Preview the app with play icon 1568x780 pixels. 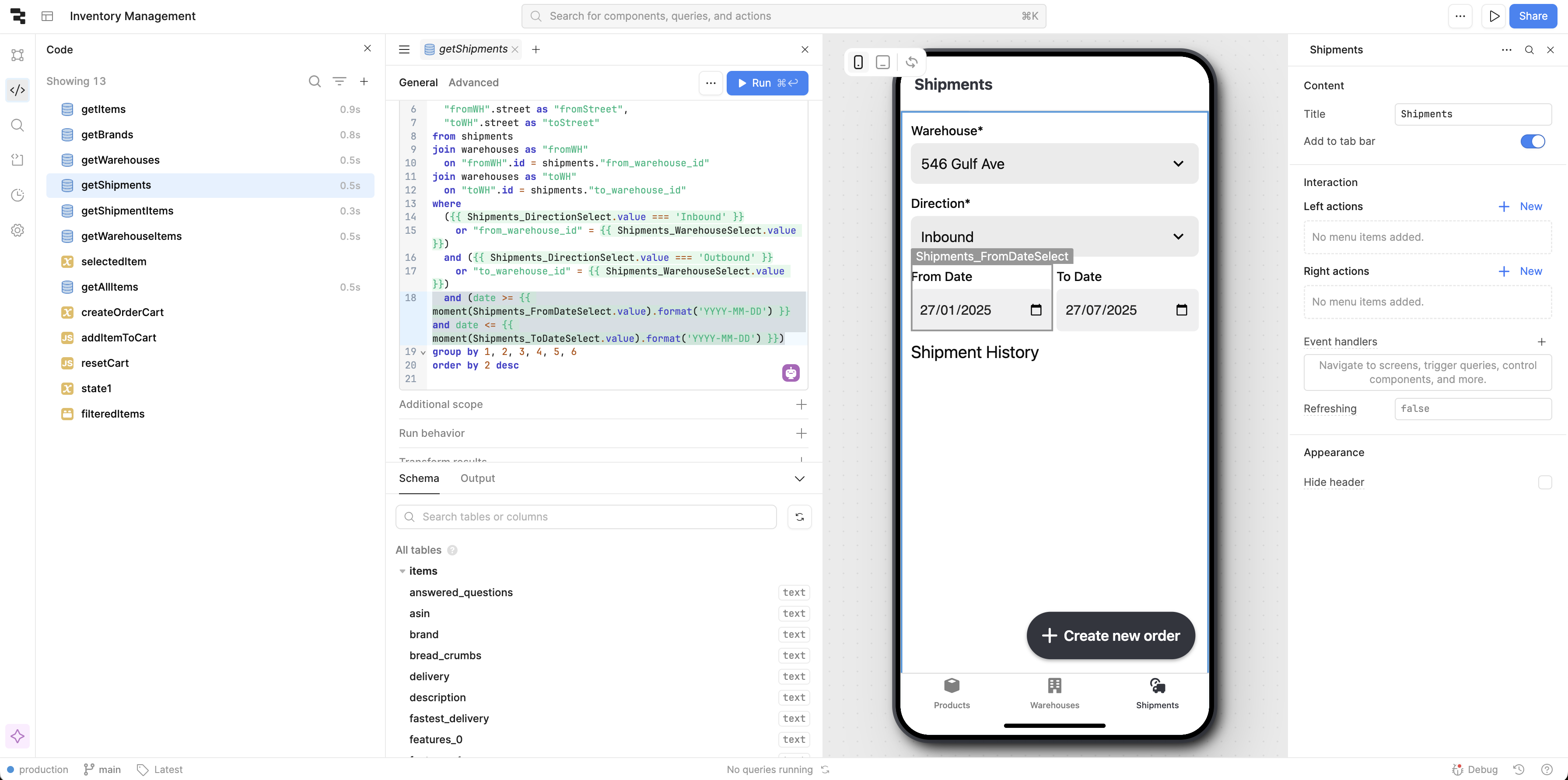[1494, 17]
